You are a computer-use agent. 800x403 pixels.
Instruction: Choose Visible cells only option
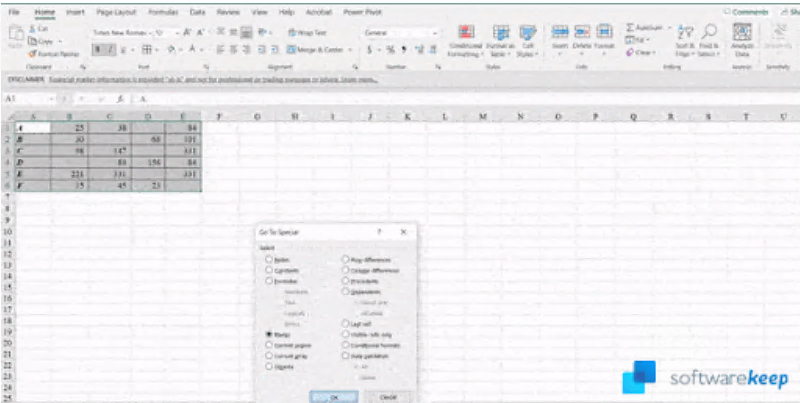point(346,335)
